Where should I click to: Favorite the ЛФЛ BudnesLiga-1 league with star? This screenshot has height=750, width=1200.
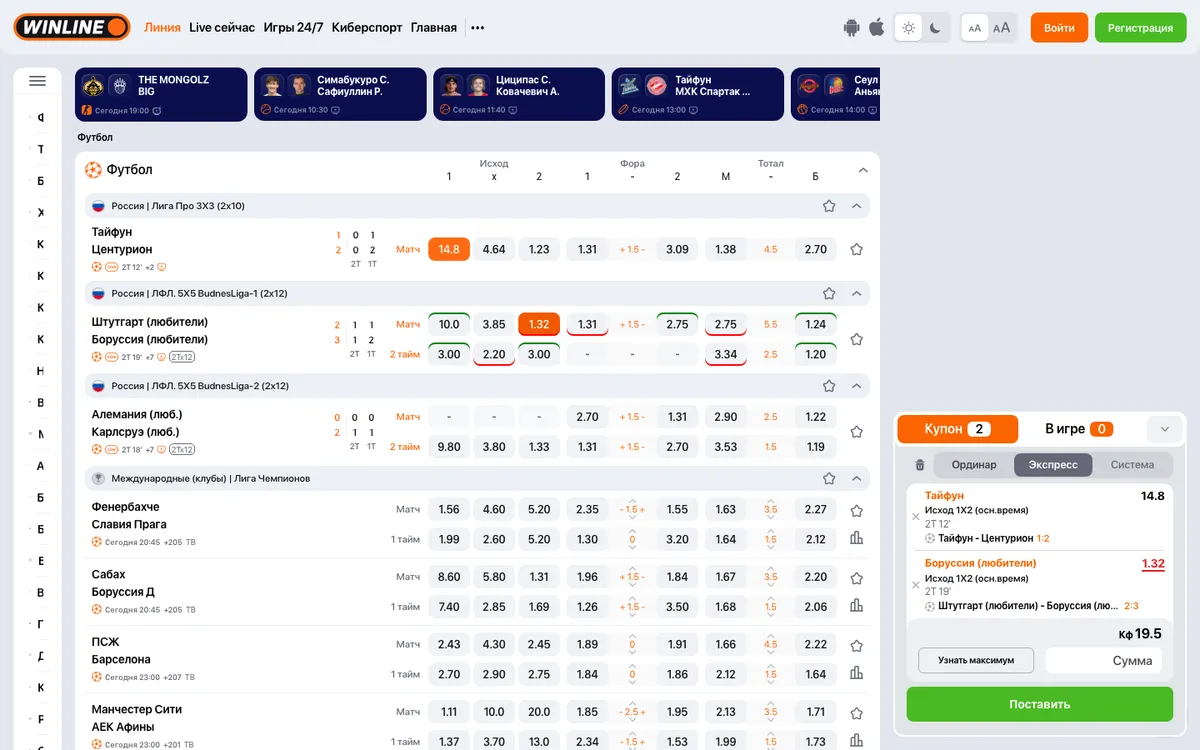point(829,294)
